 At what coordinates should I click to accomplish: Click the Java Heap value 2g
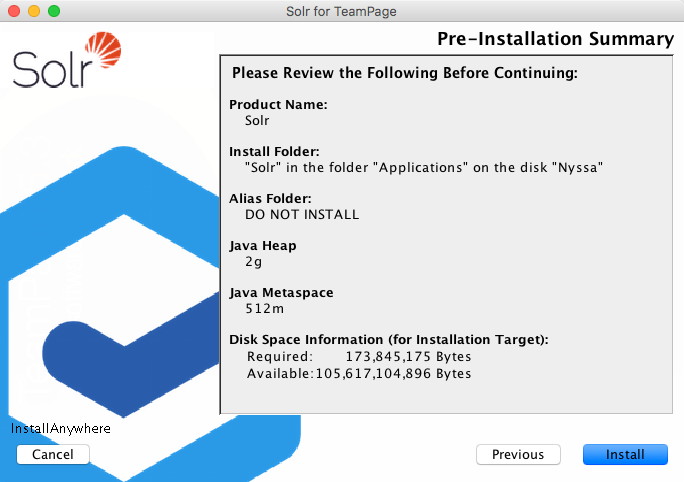(x=254, y=261)
